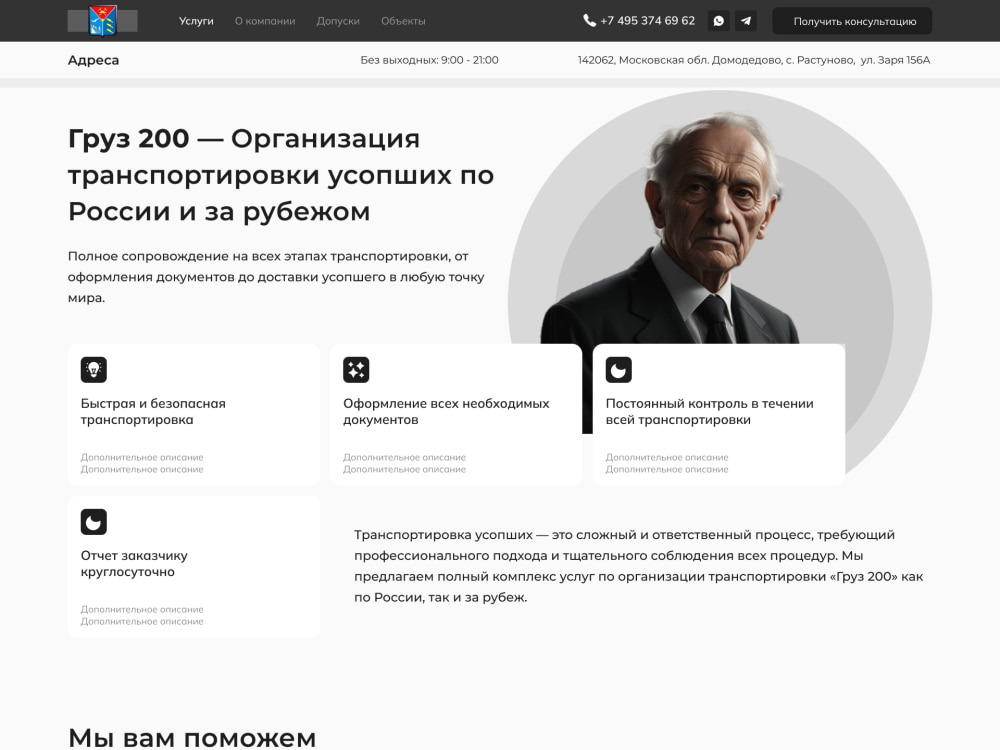The image size is (1000, 750).
Task: Click the Получить консультацию button
Action: click(x=852, y=21)
